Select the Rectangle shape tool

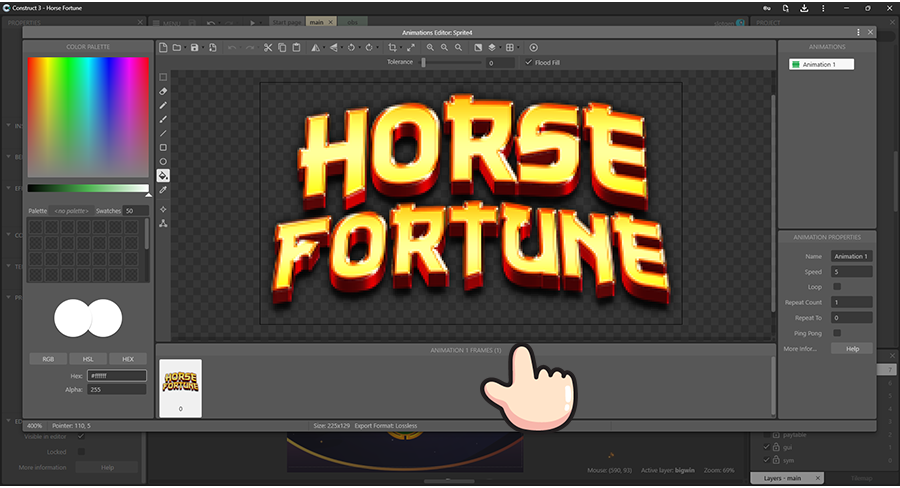(x=163, y=147)
